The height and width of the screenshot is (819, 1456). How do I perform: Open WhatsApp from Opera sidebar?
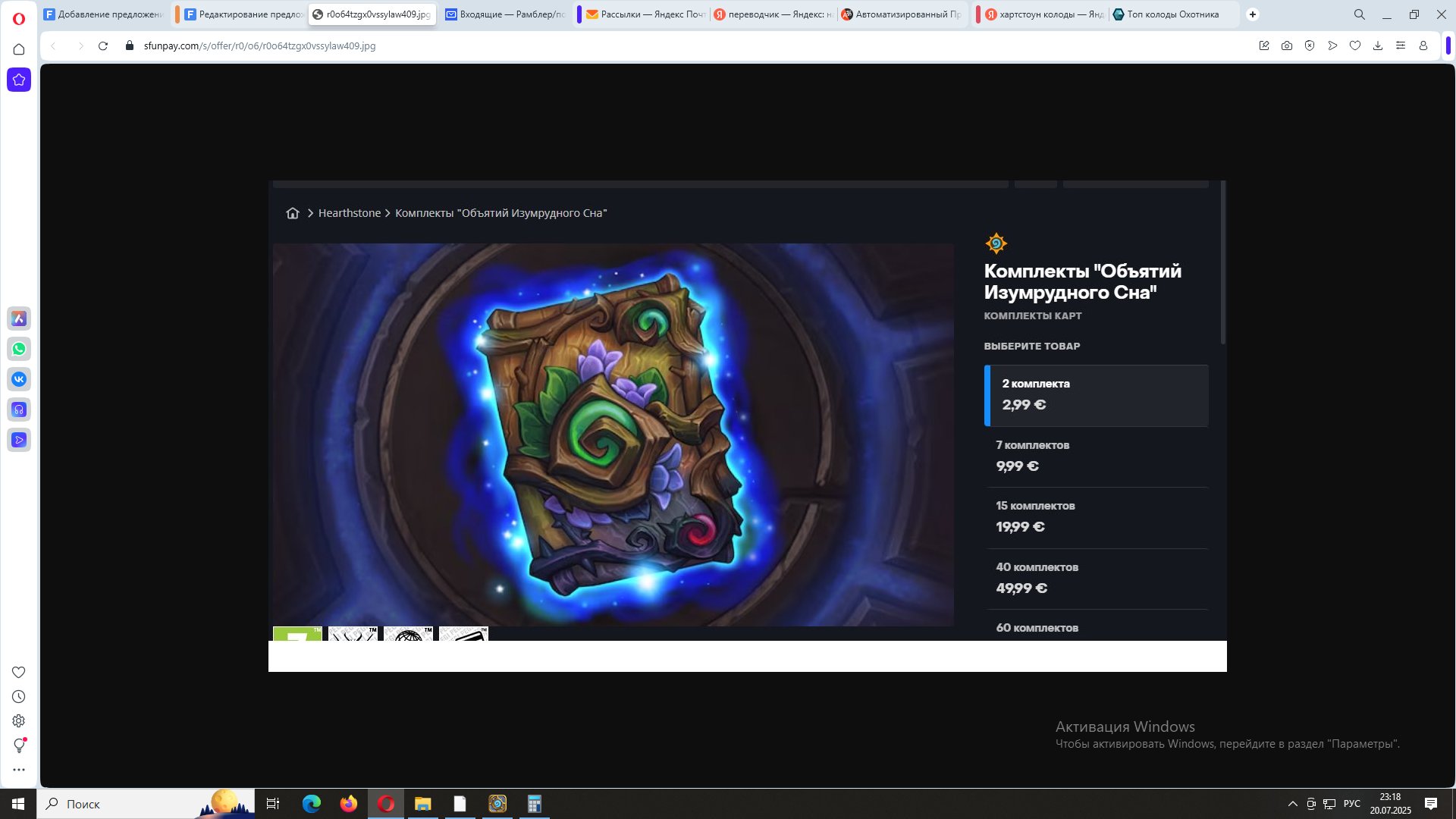(x=19, y=349)
